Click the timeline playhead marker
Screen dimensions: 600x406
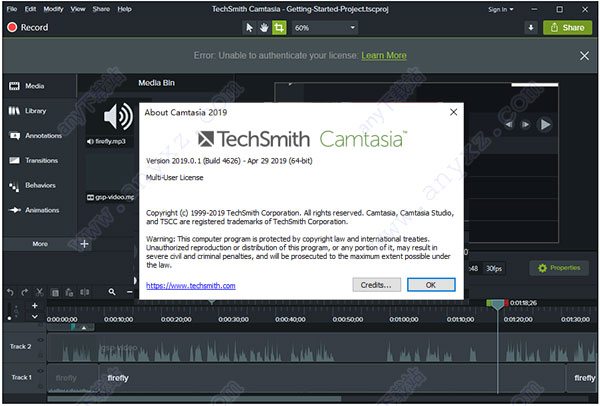[497, 305]
